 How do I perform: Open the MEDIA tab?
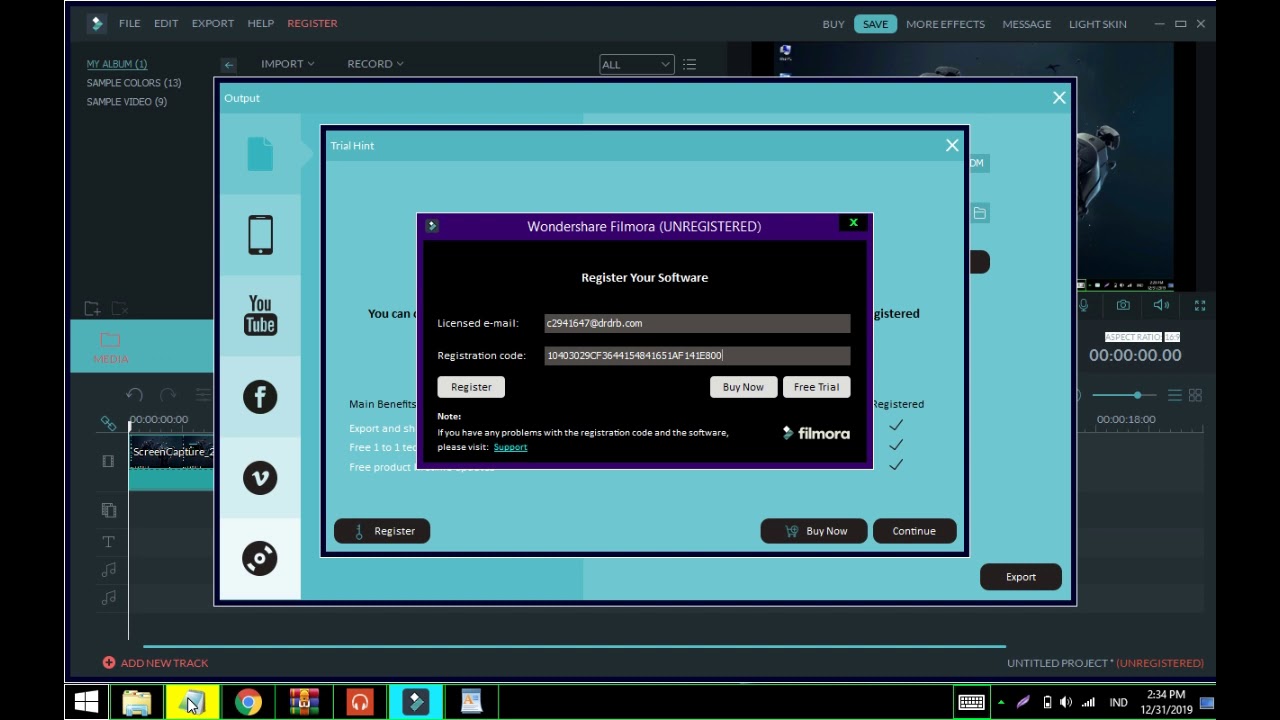pyautogui.click(x=110, y=348)
